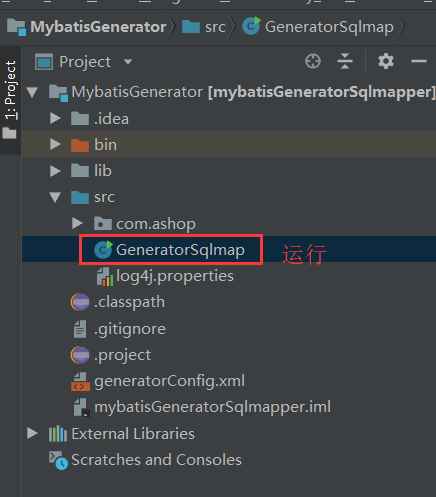Expand the bin folder arrow
This screenshot has width=436, height=497.
pos(55,144)
